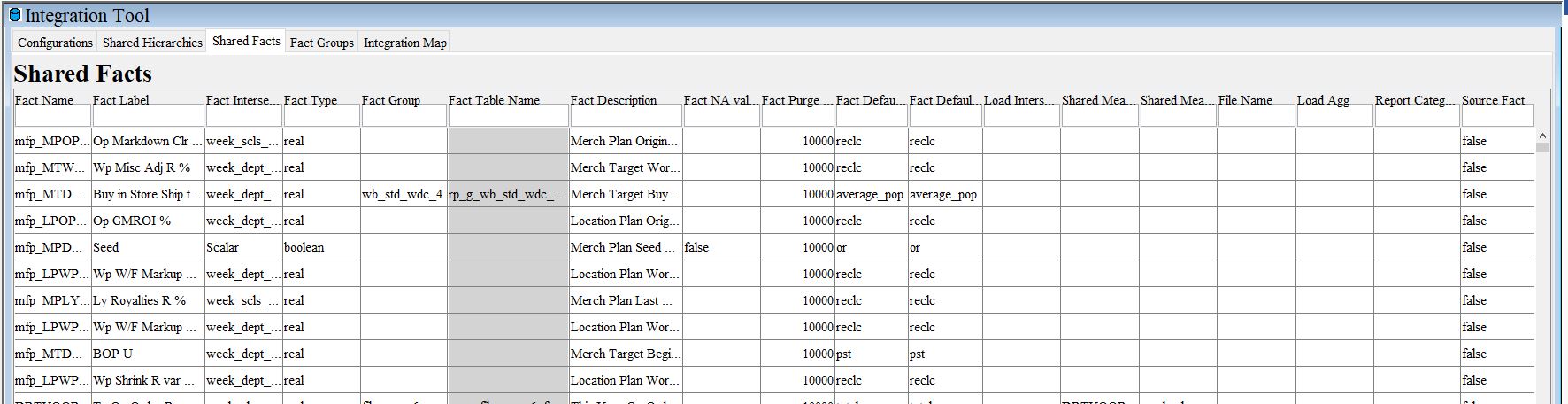The width and height of the screenshot is (1568, 404).
Task: Click the Load Agg filter field
Action: pyautogui.click(x=1335, y=116)
